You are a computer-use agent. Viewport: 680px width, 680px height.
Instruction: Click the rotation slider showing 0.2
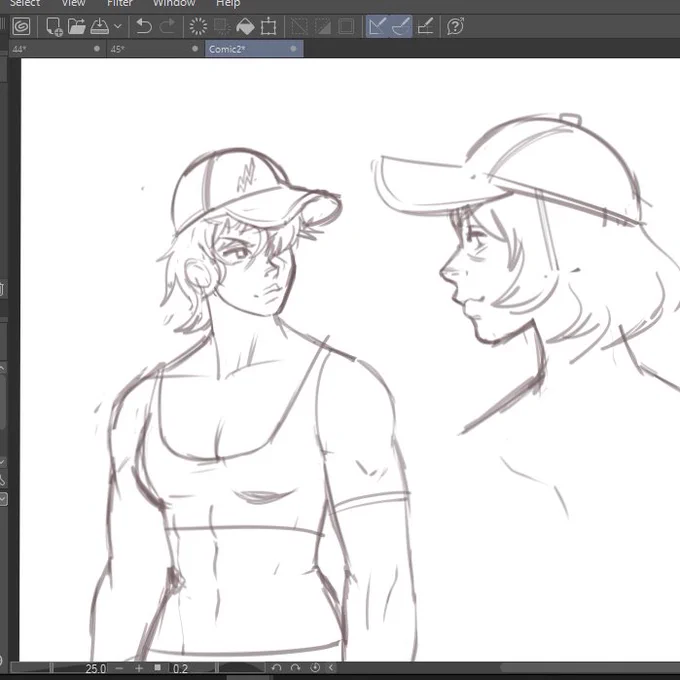[217, 668]
